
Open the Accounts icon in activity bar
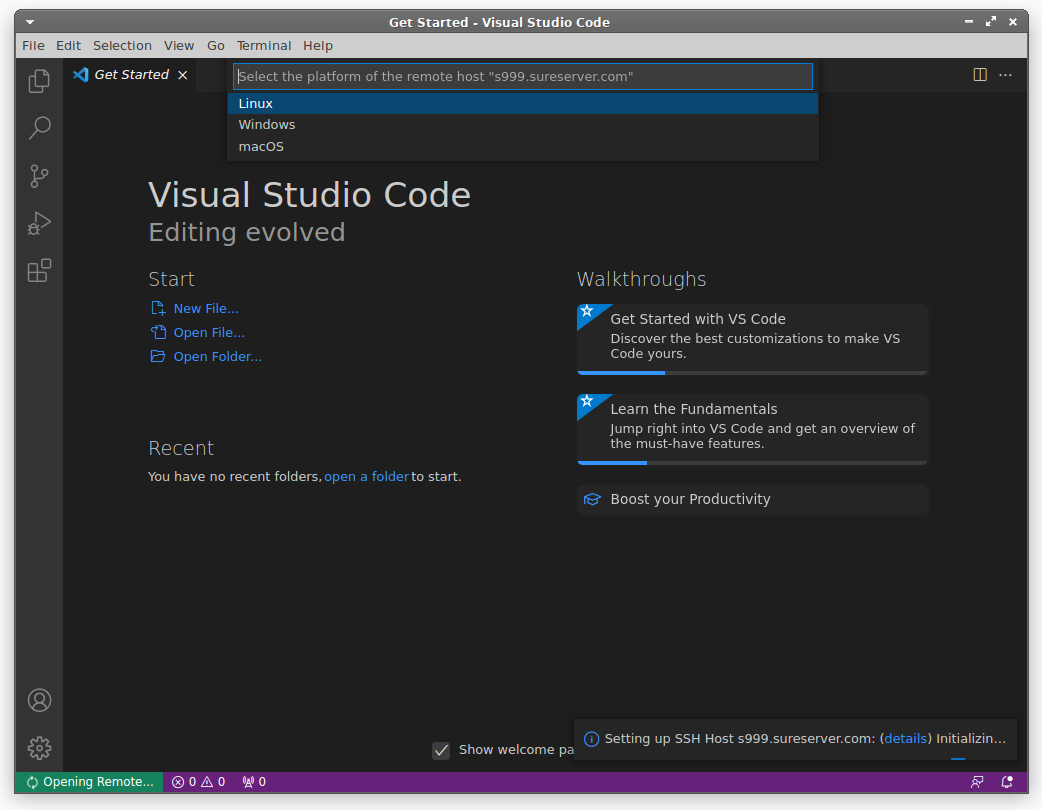click(39, 700)
